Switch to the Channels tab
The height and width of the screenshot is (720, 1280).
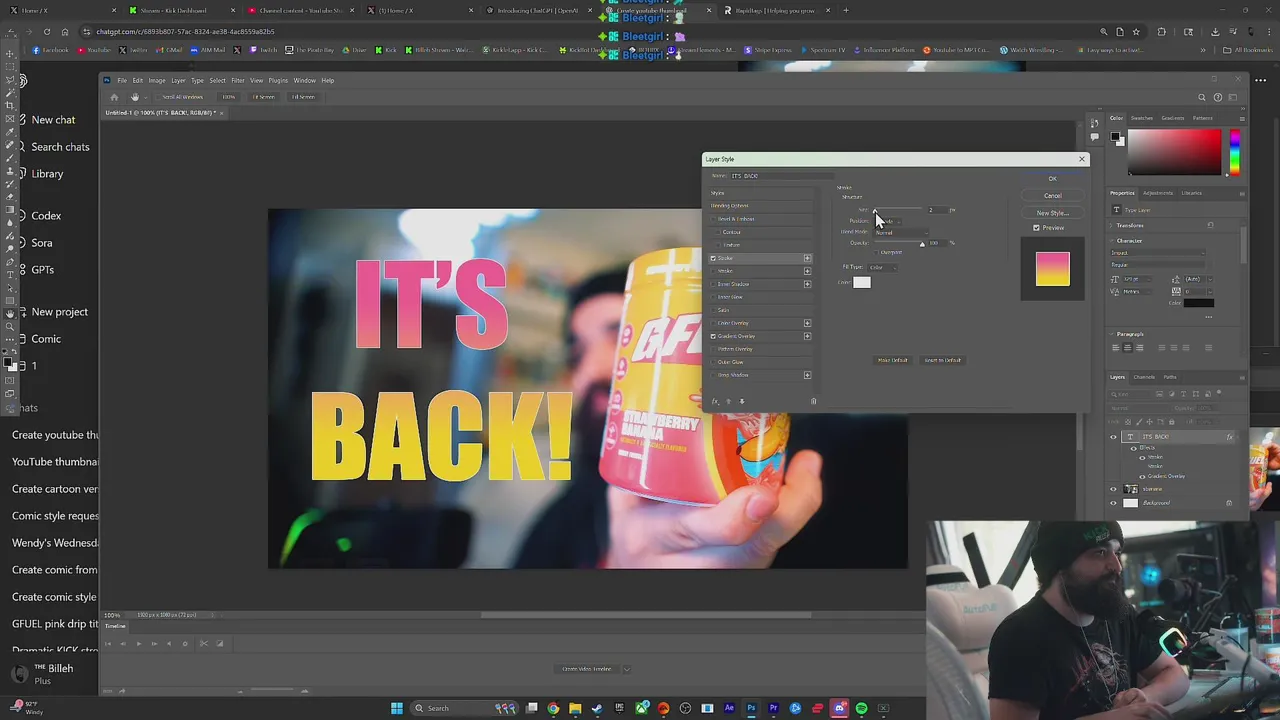[1144, 377]
